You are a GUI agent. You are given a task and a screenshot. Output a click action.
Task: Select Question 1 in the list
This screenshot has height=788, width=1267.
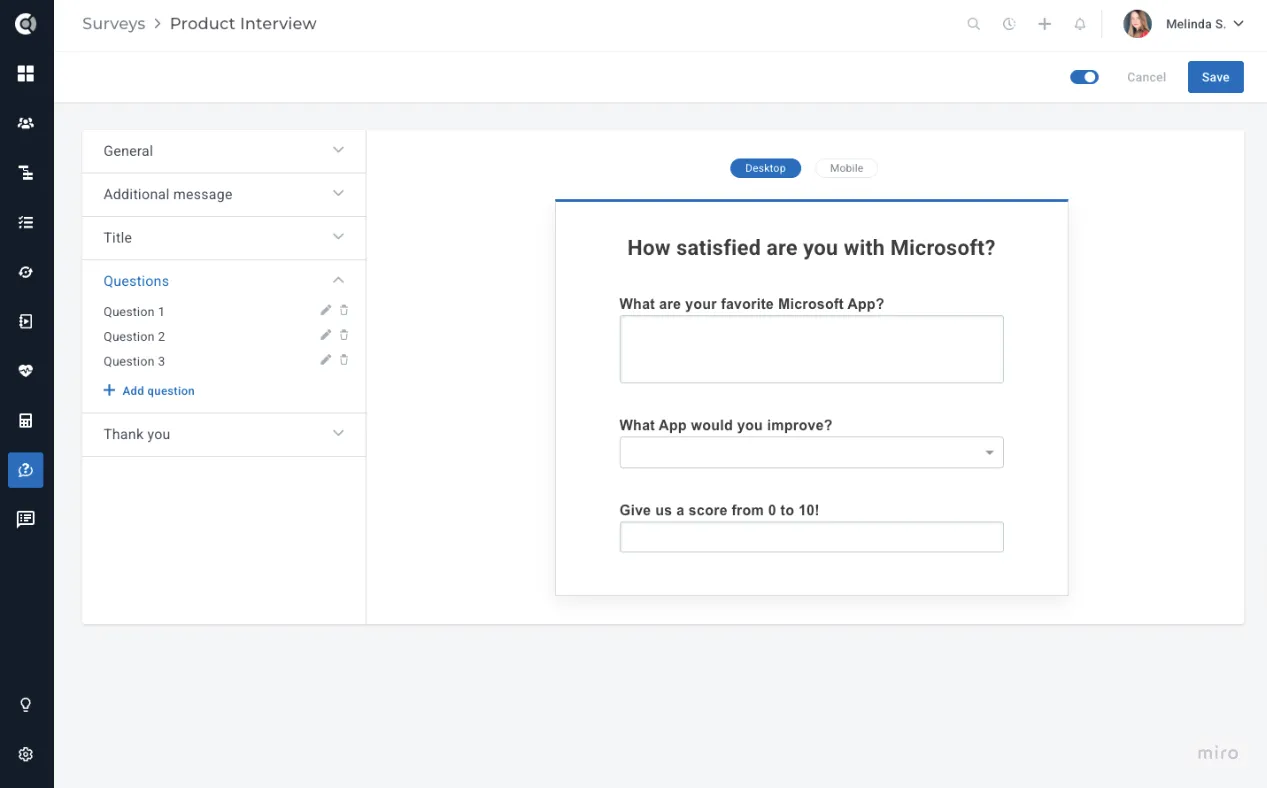(x=134, y=312)
